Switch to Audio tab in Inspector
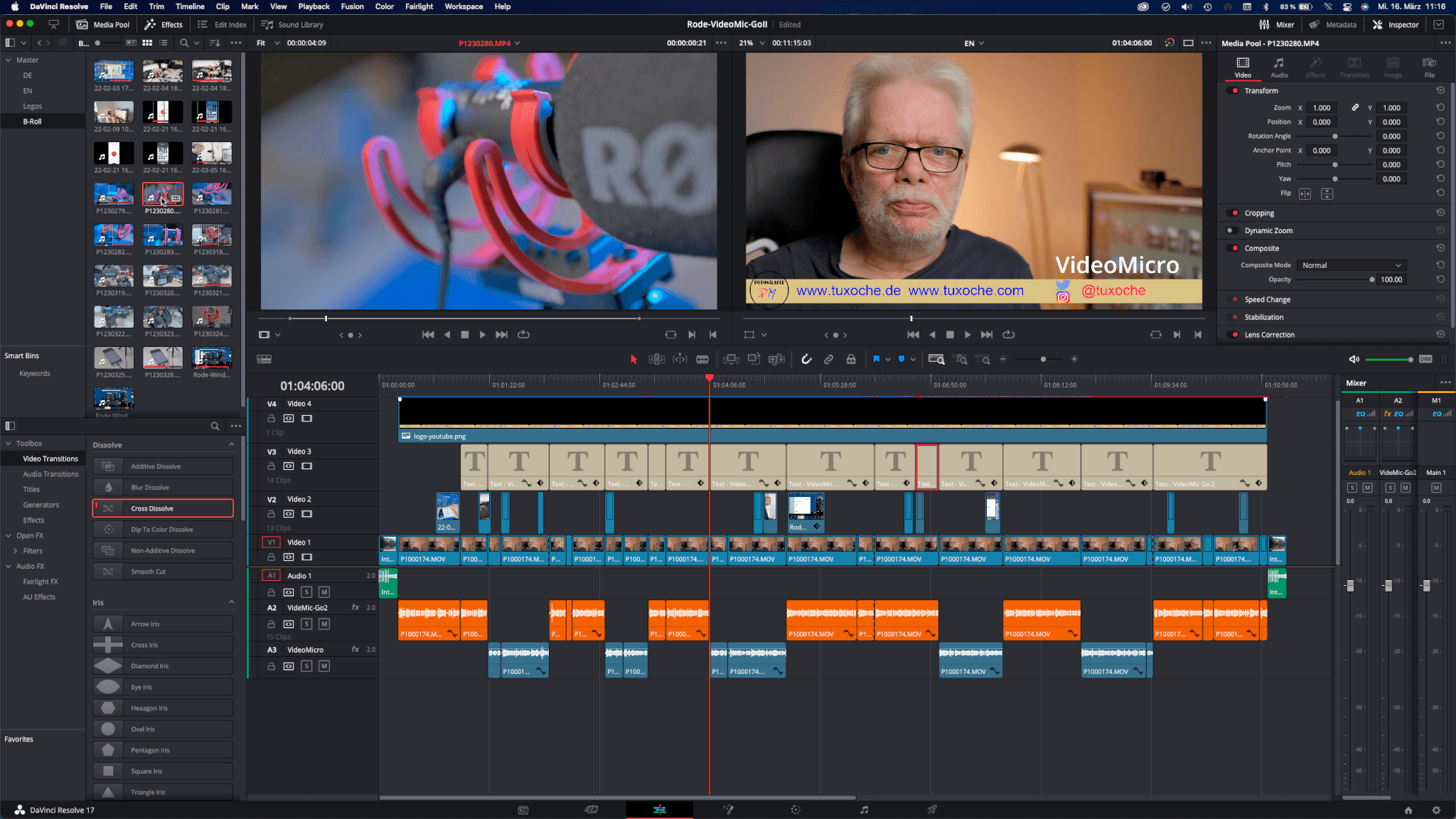Viewport: 1456px width, 819px height. (1279, 68)
